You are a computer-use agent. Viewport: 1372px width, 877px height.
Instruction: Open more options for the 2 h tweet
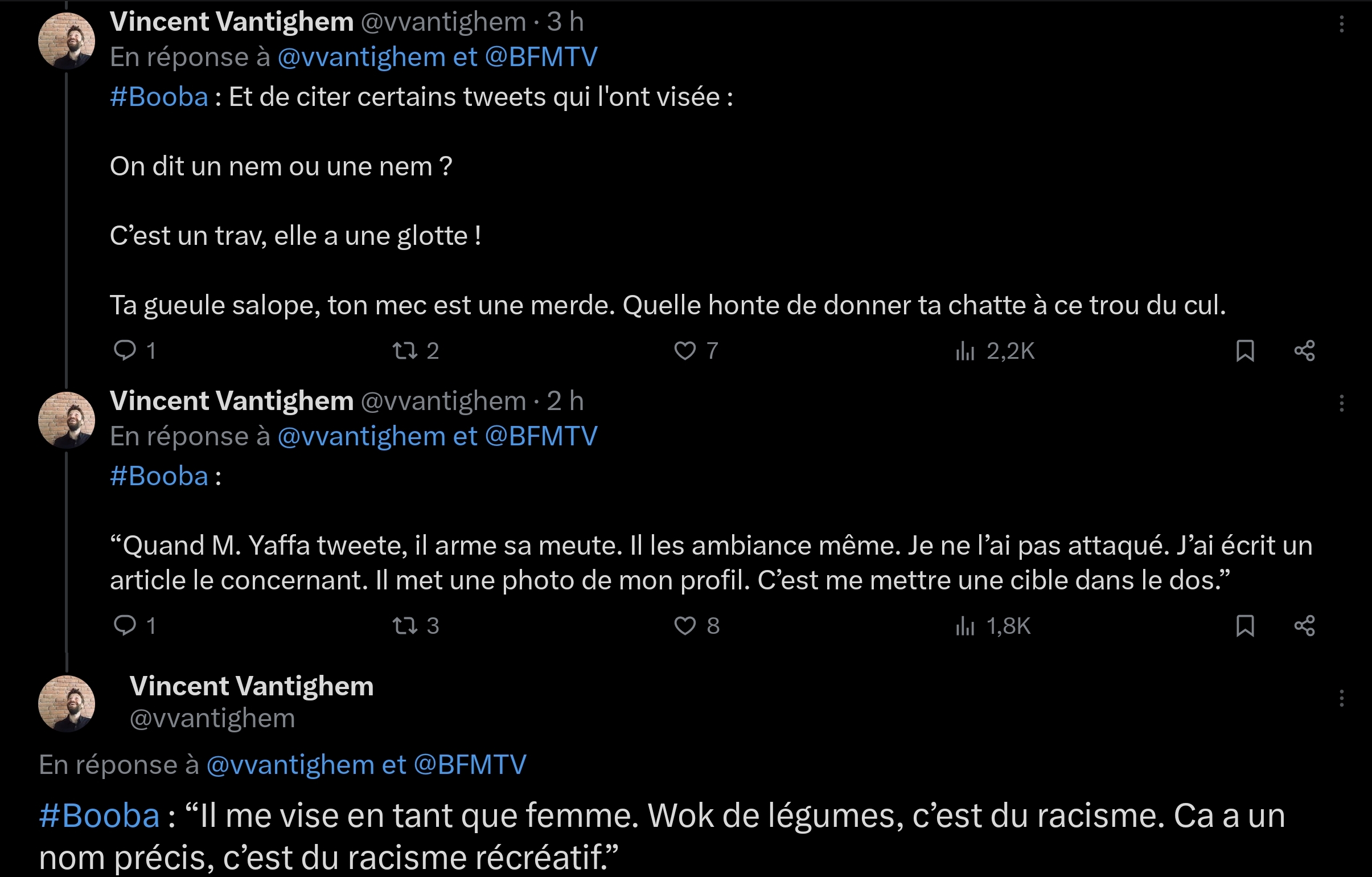1342,403
